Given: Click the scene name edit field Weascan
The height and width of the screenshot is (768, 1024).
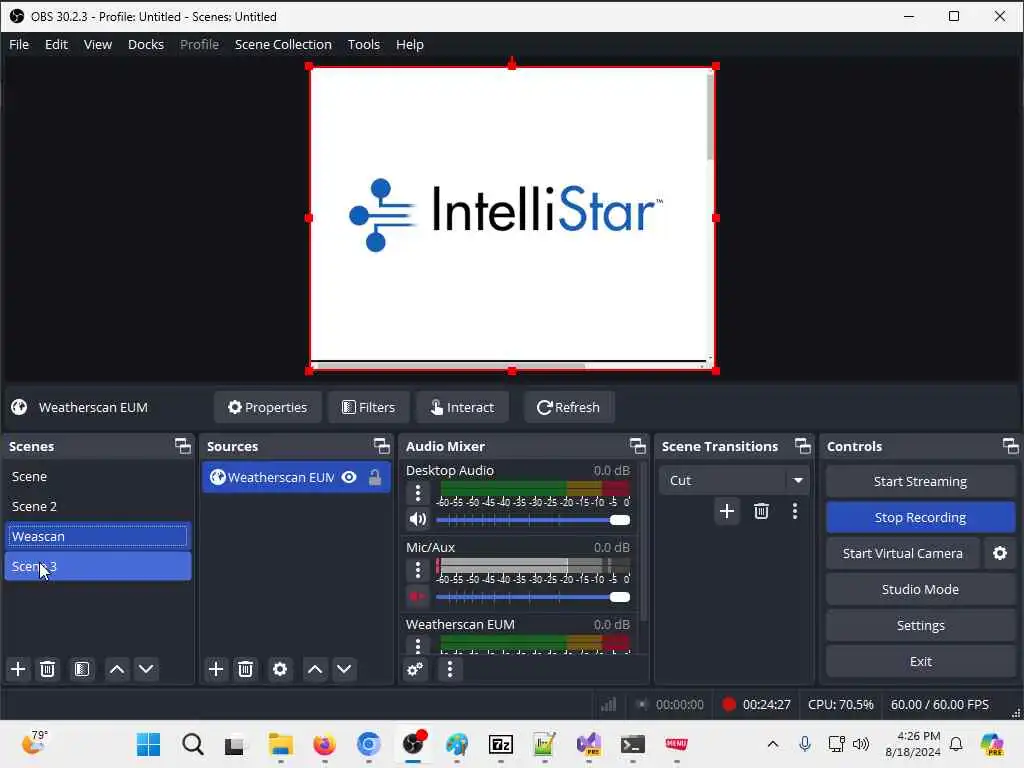Looking at the screenshot, I should pos(98,536).
